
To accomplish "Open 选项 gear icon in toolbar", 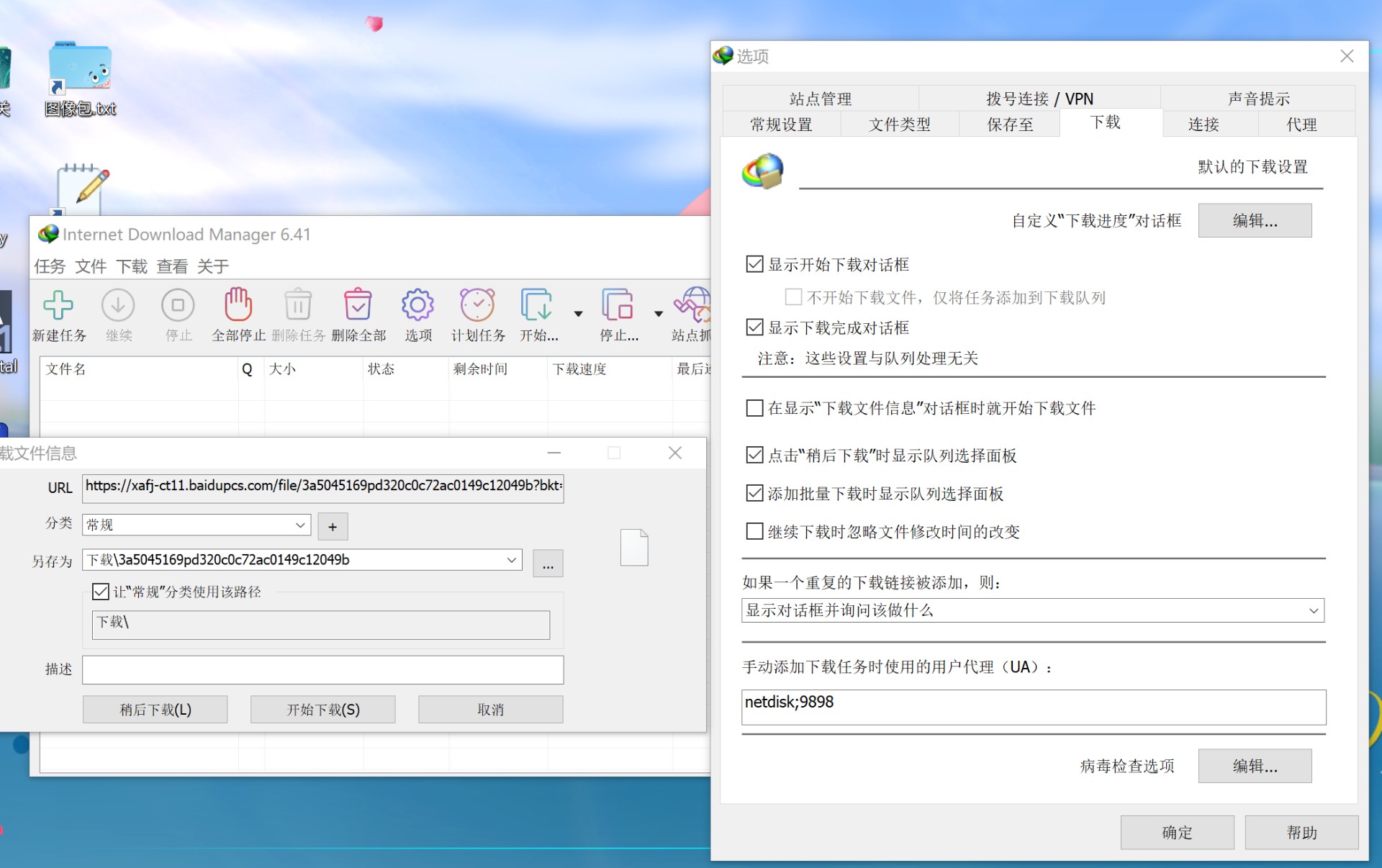I will pos(417,305).
